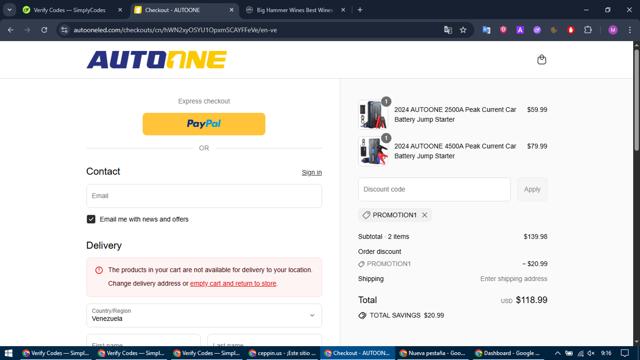Reload the checkout page
This screenshot has width=640, height=360.
tap(44, 30)
